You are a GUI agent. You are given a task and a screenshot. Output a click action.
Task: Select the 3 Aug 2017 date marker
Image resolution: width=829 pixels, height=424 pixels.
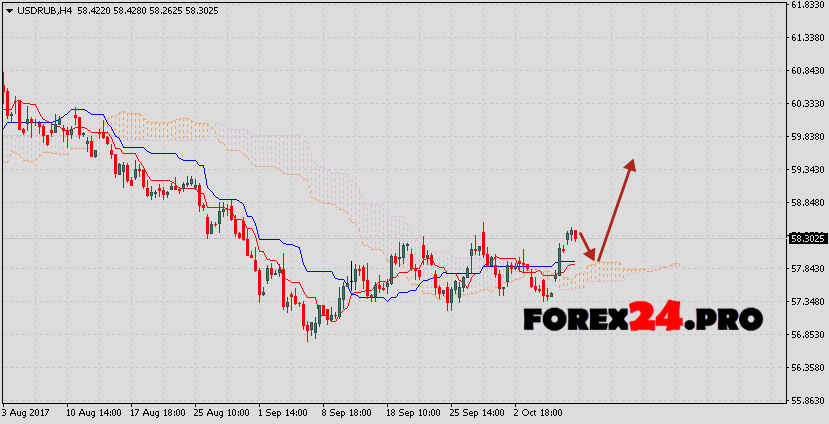coord(27,412)
